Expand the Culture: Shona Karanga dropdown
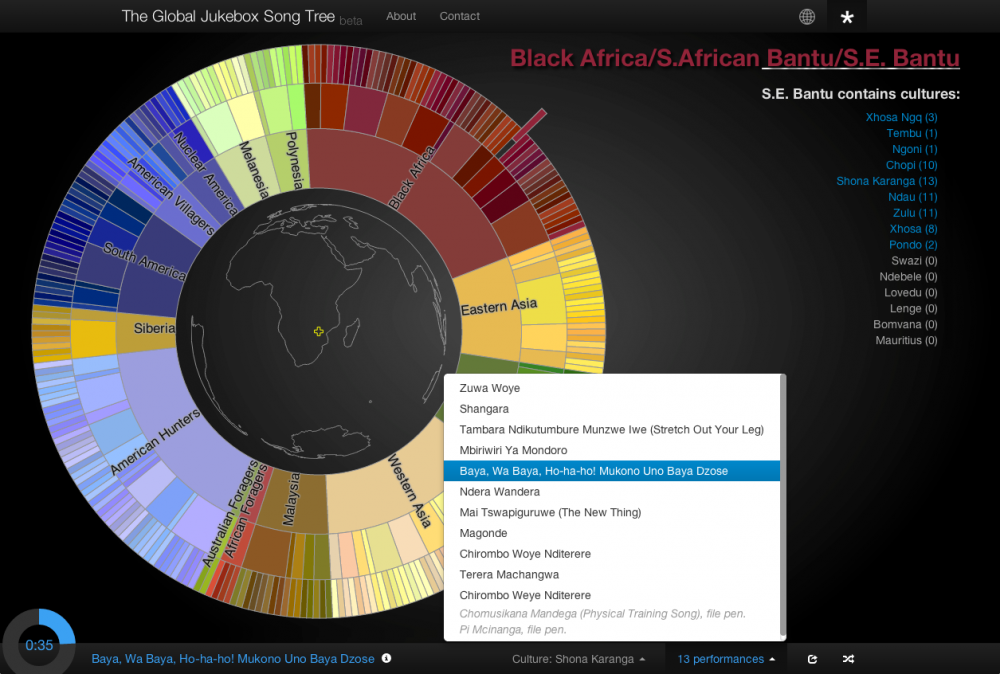 (578, 659)
